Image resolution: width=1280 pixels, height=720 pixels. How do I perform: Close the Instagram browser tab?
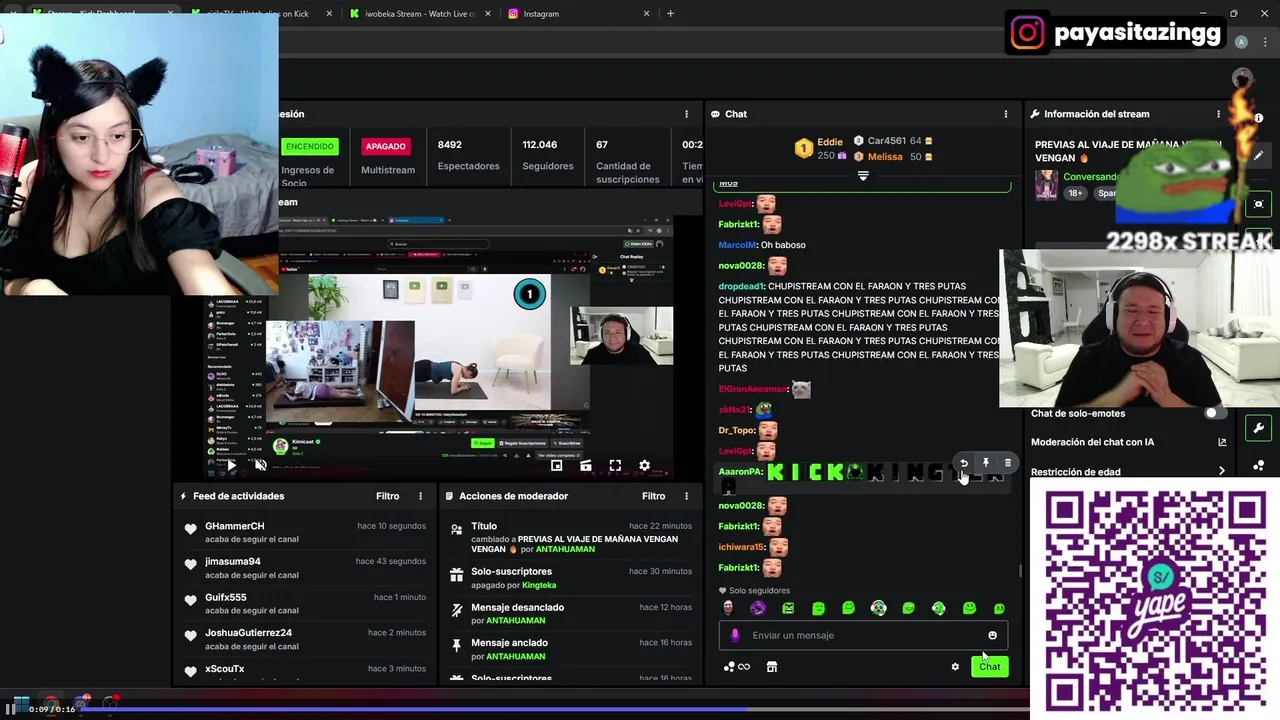click(646, 14)
